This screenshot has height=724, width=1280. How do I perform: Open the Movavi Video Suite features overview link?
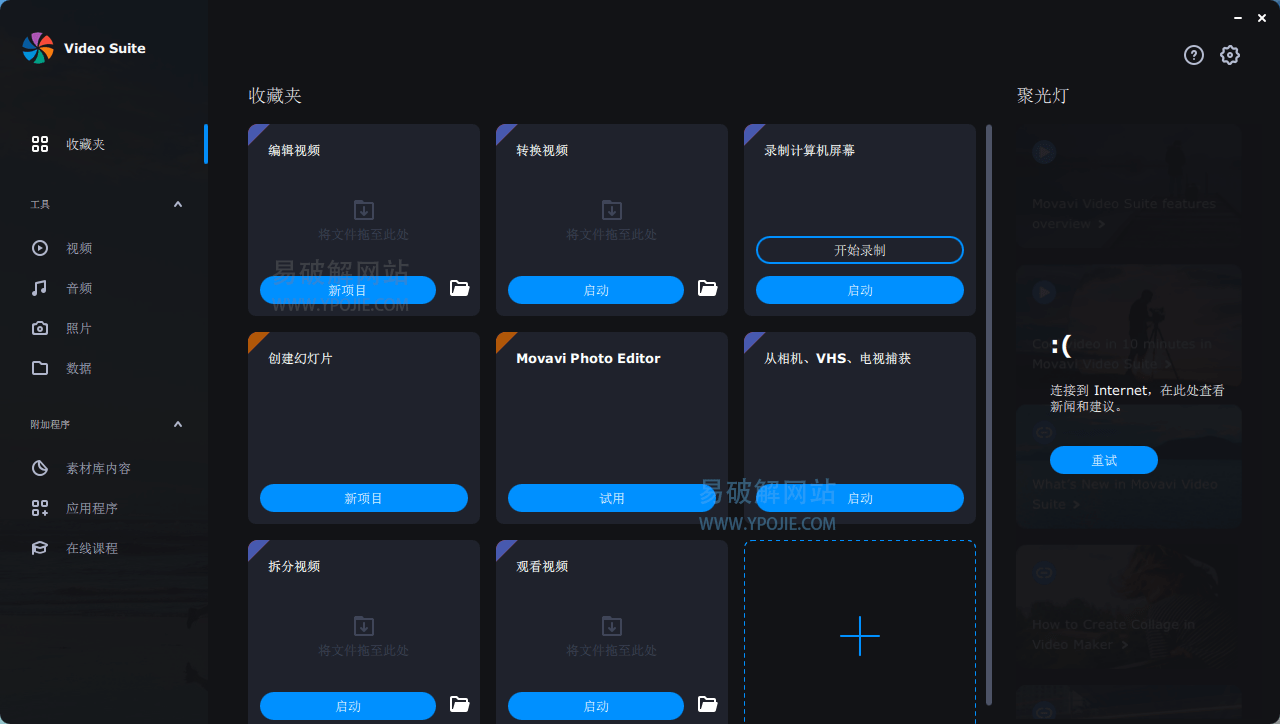[1126, 213]
